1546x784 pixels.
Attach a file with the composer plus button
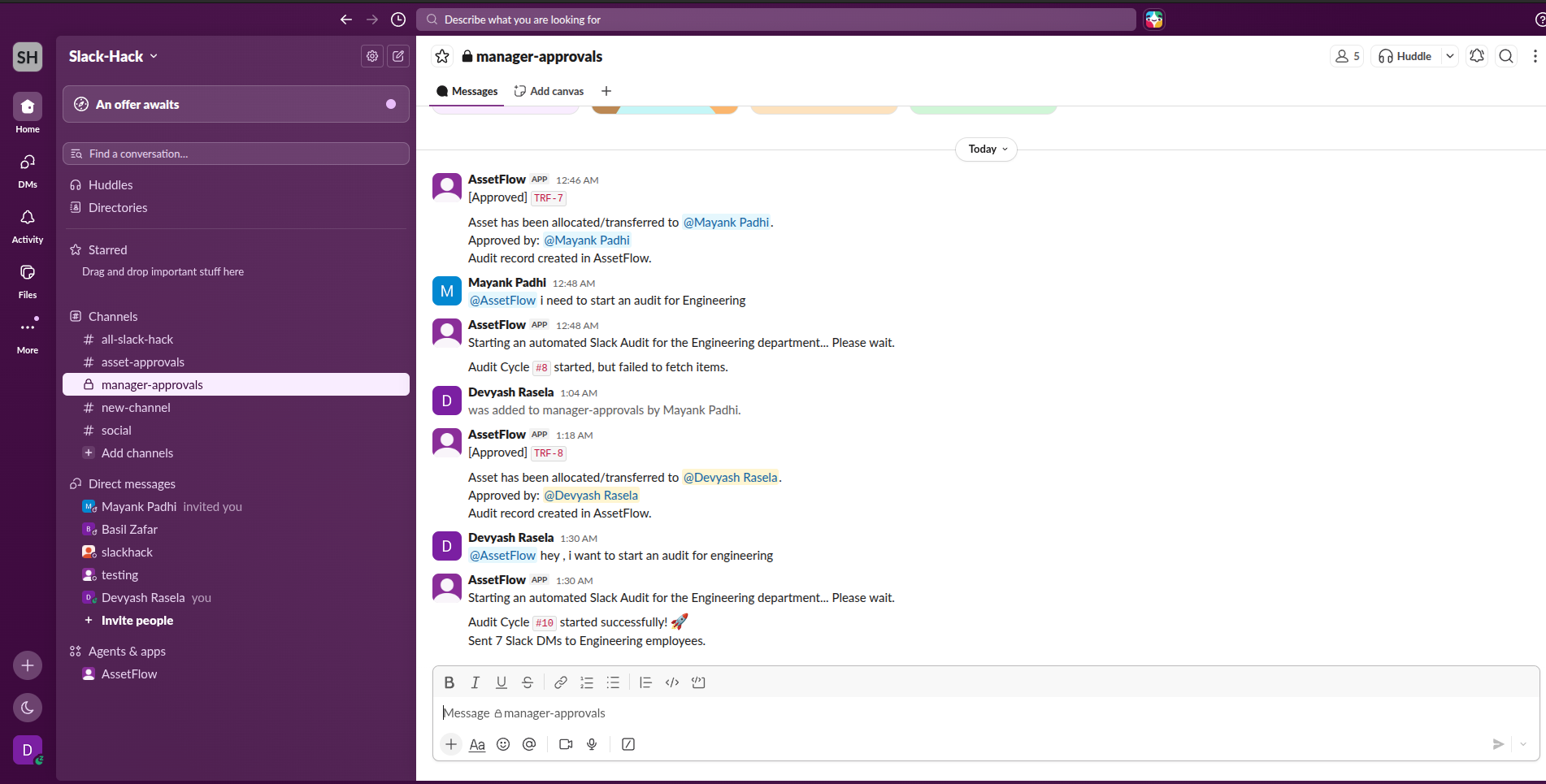coord(451,744)
